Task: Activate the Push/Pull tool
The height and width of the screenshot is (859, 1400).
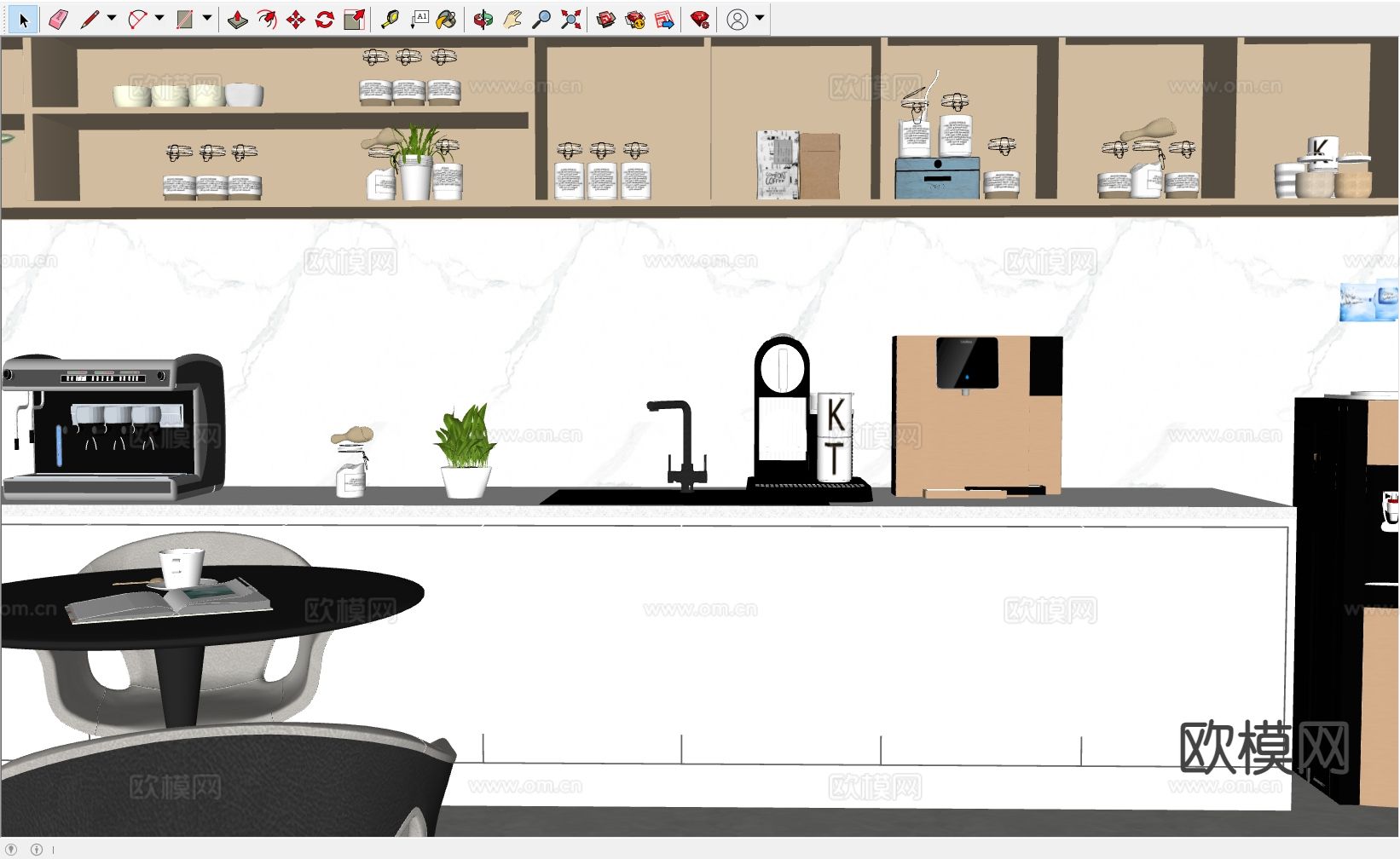Action: click(x=238, y=19)
